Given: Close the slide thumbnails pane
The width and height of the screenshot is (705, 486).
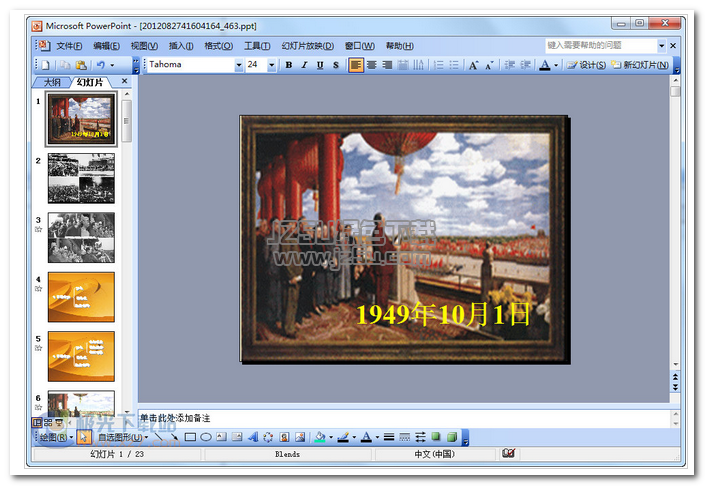Looking at the screenshot, I should pyautogui.click(x=125, y=81).
